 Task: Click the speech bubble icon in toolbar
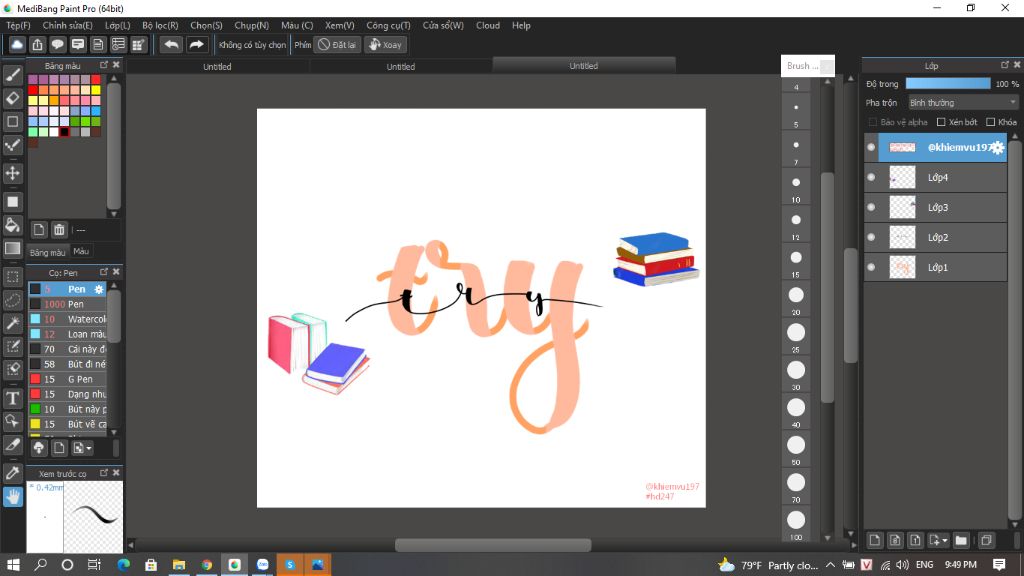pos(57,44)
